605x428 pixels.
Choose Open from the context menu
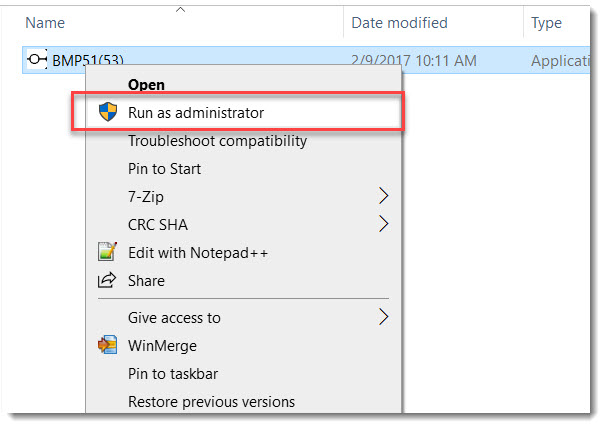click(x=146, y=85)
